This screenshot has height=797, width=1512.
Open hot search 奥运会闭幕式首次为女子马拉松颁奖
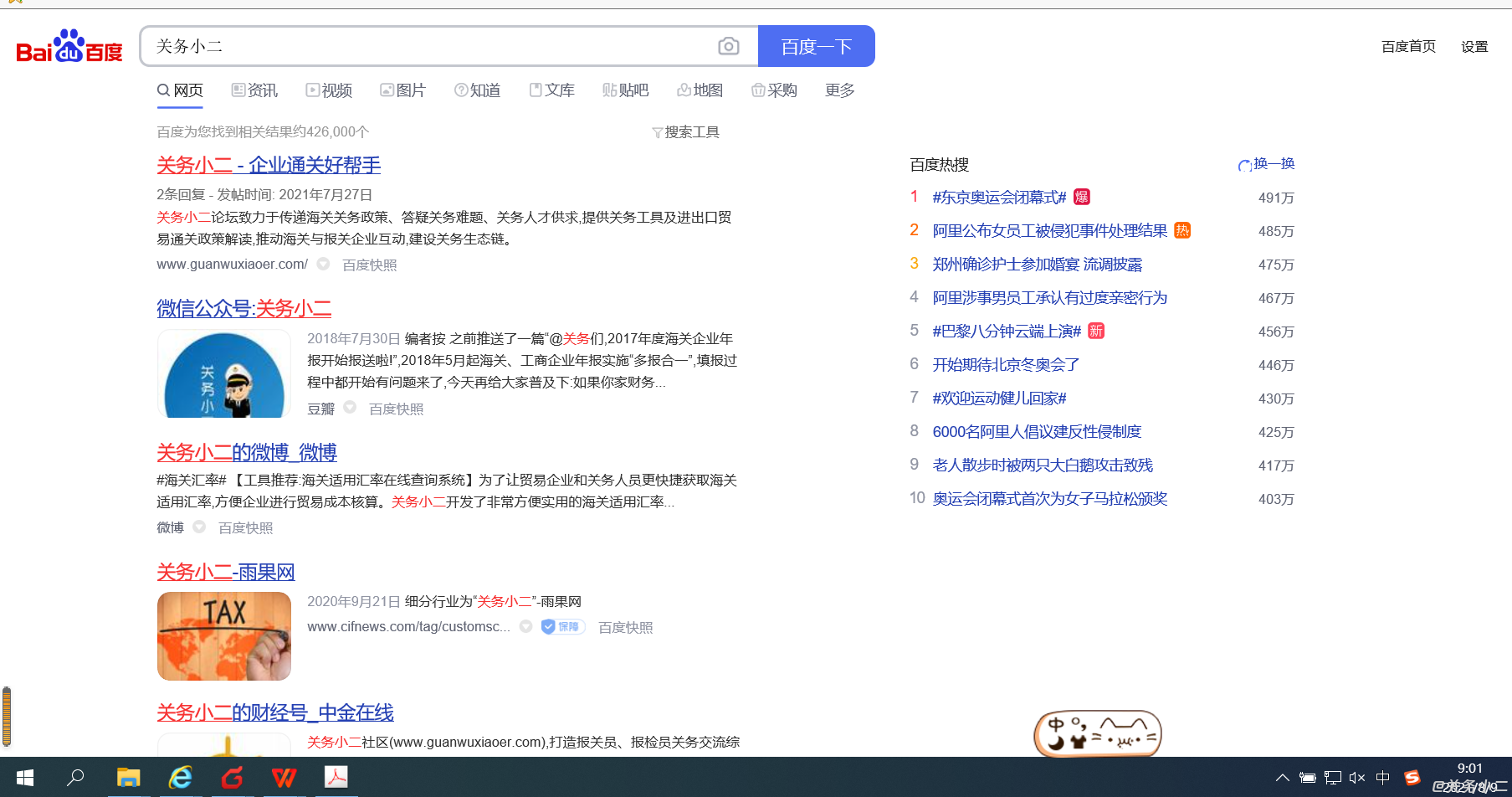[x=1050, y=499]
